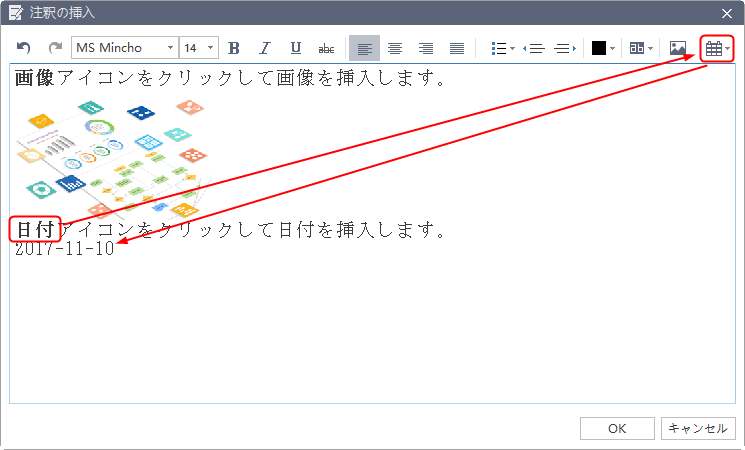Select Align Right paragraph button

(426, 48)
